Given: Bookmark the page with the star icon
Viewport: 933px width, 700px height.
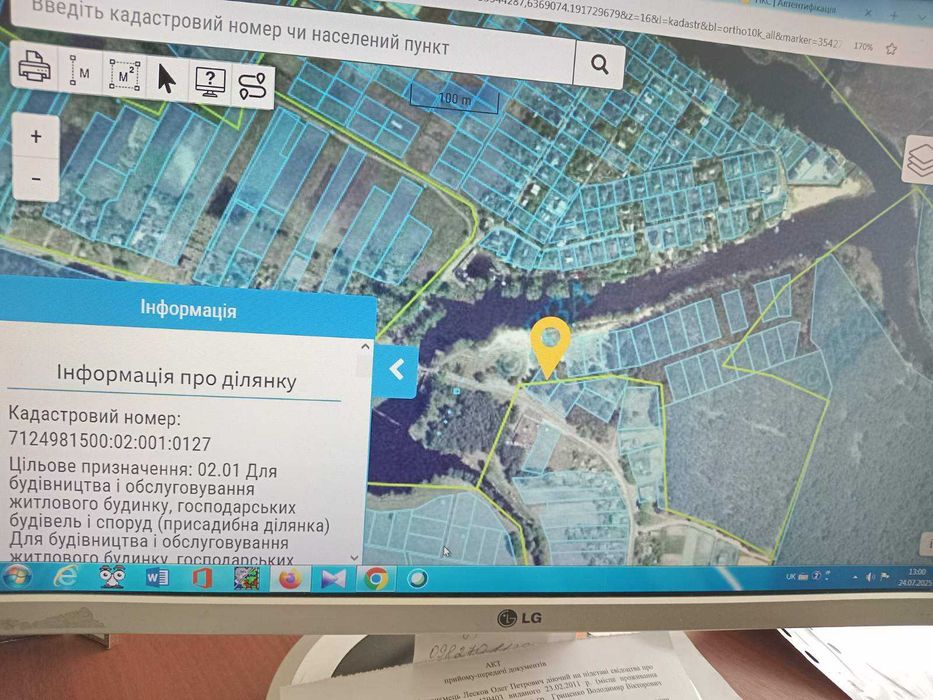Looking at the screenshot, I should [x=891, y=49].
